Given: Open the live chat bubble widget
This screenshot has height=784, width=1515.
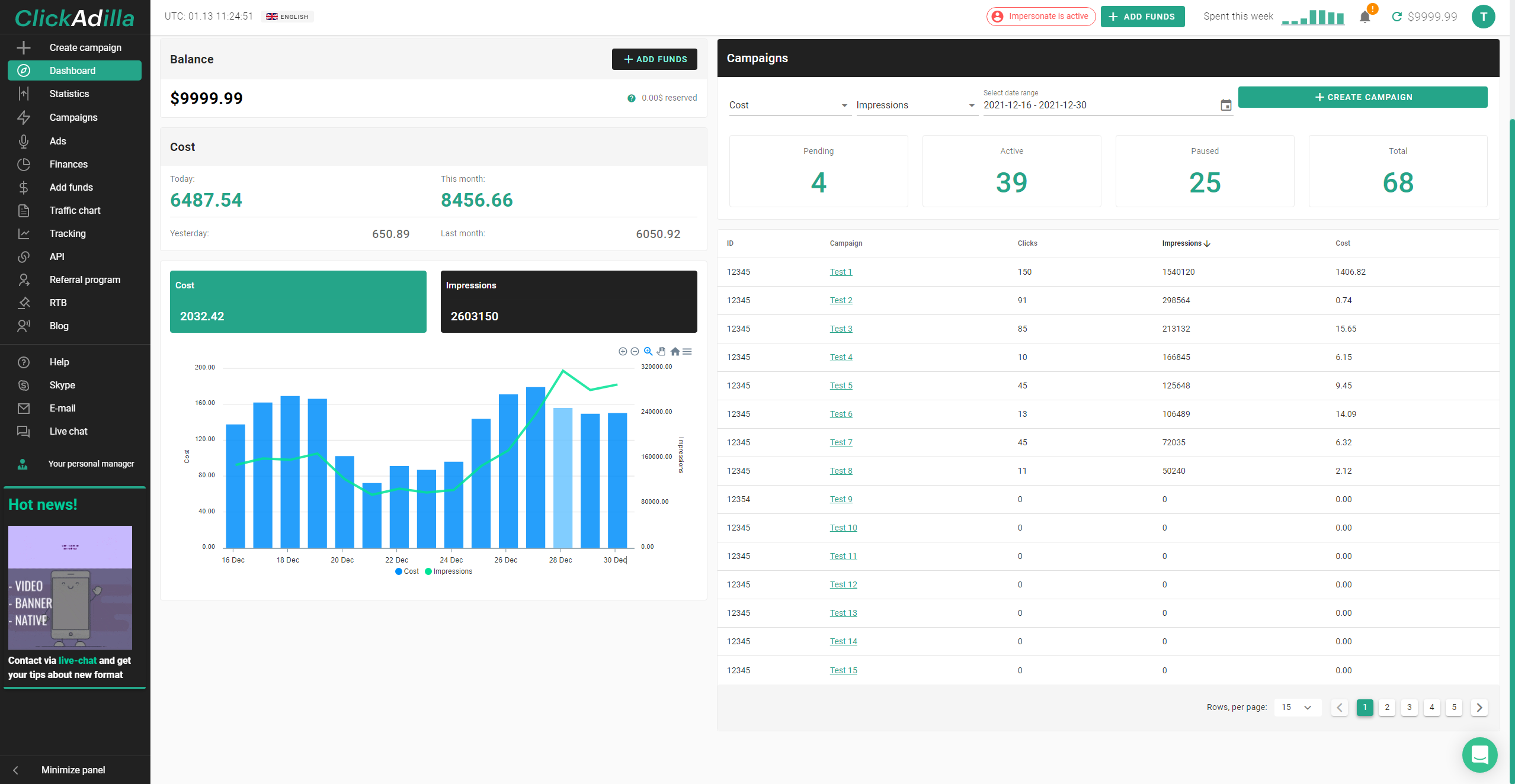Looking at the screenshot, I should [x=1479, y=754].
